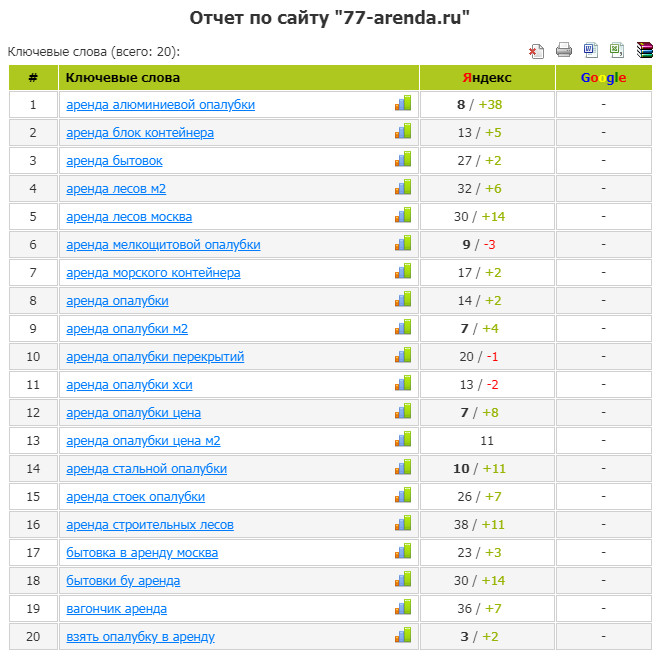The image size is (661, 657).
Task: Click label Ключевые слова (всего: 20)
Action: click(x=94, y=52)
